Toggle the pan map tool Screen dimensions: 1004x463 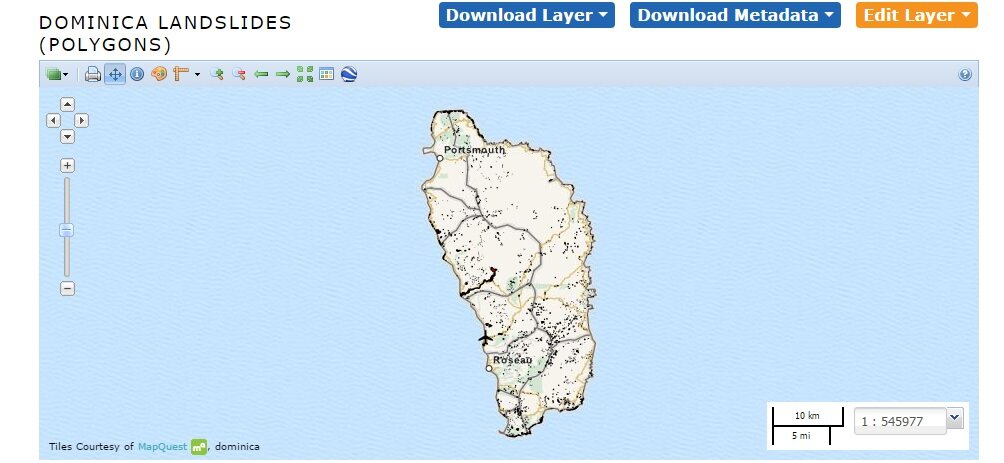115,74
